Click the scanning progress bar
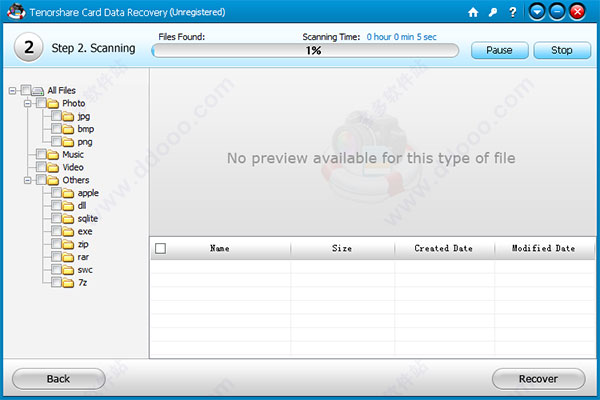Image resolution: width=600 pixels, height=400 pixels. tap(305, 51)
